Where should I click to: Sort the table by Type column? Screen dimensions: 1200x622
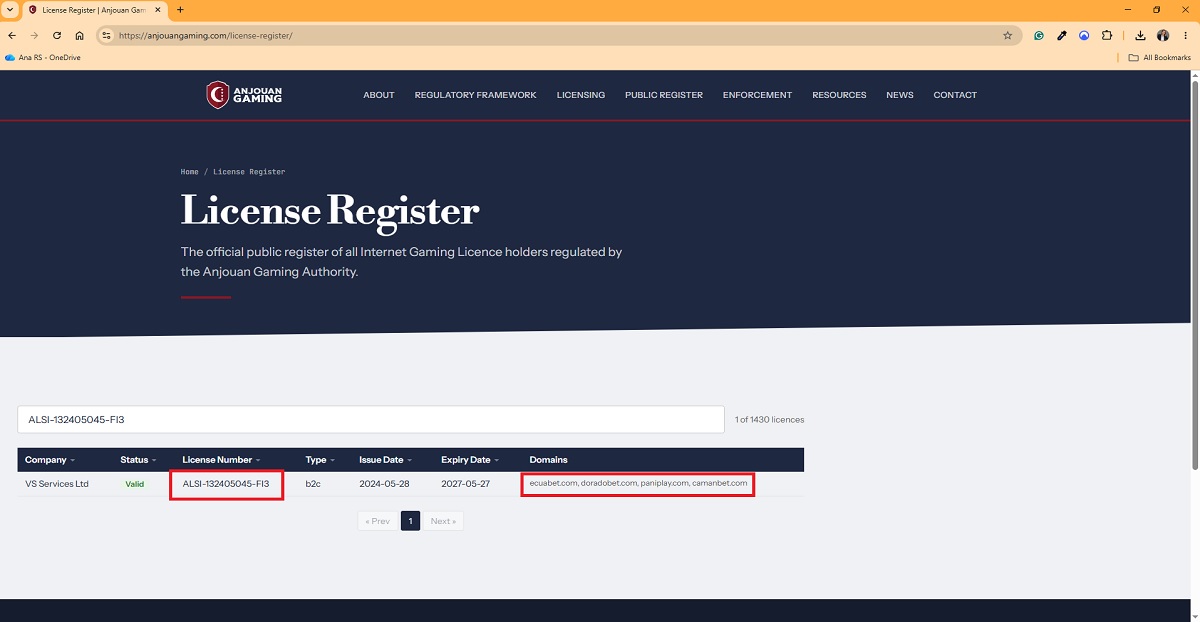[320, 460]
